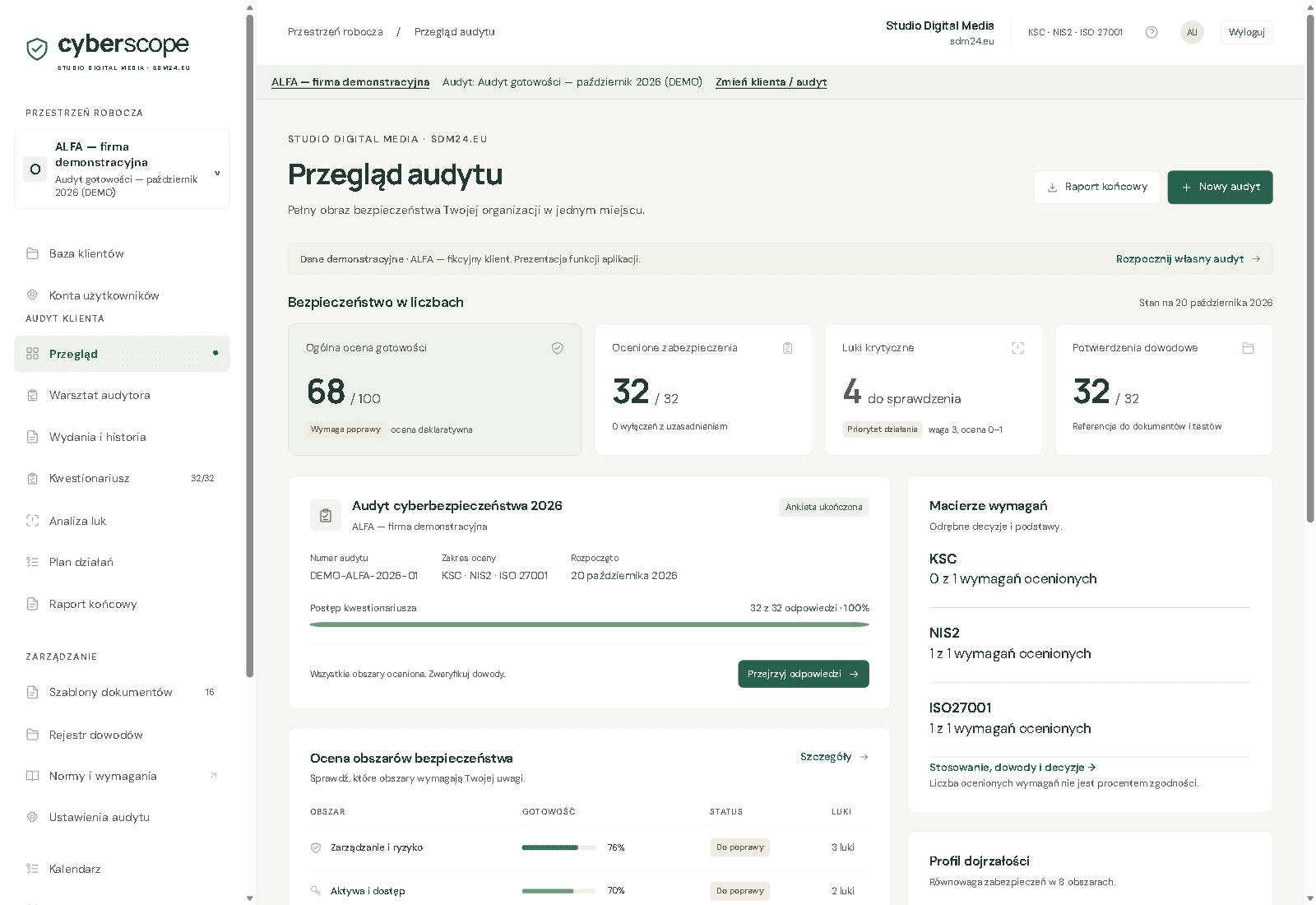Open Szczegóły link in Ocena obszarów
Screen dimensions: 1316x905
point(834,757)
